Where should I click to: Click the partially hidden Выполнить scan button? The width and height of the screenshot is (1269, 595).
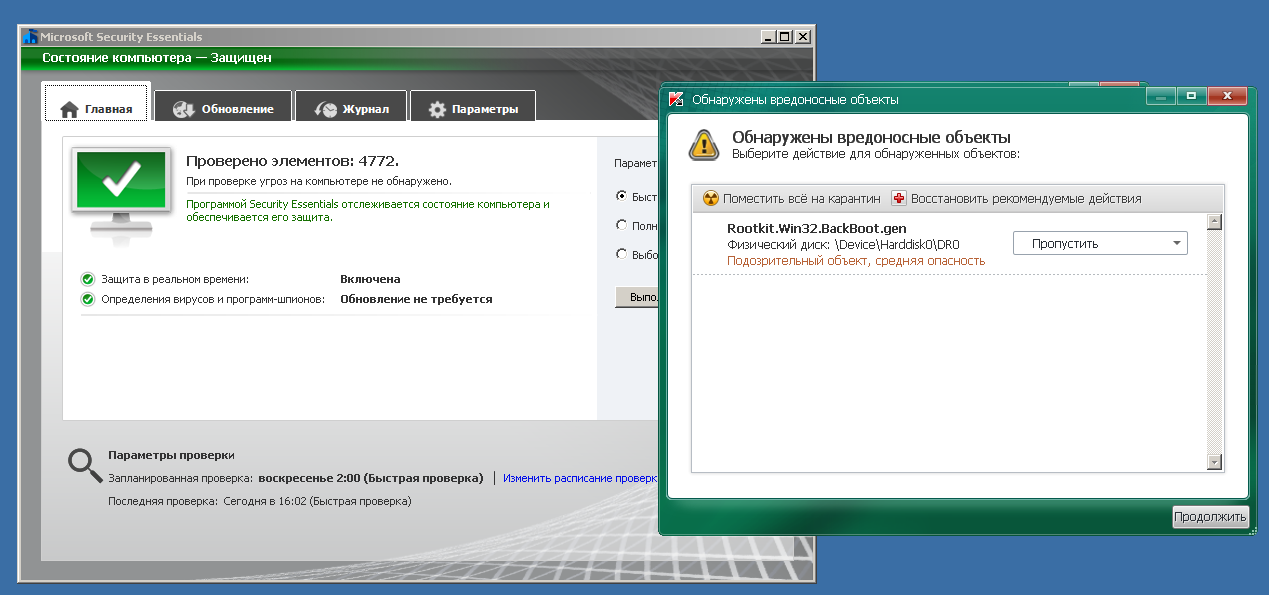point(636,297)
